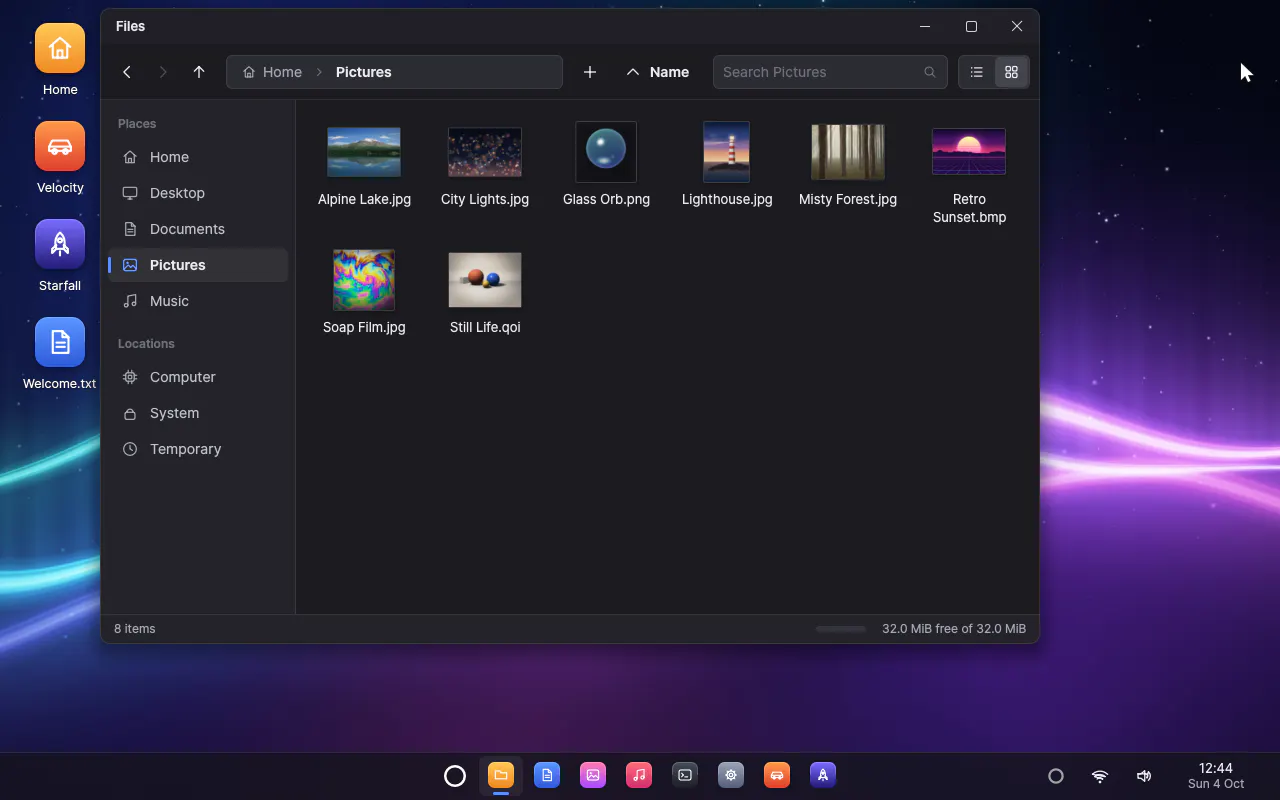Click the Places section header
Screen dimensions: 1280x800
137,124
